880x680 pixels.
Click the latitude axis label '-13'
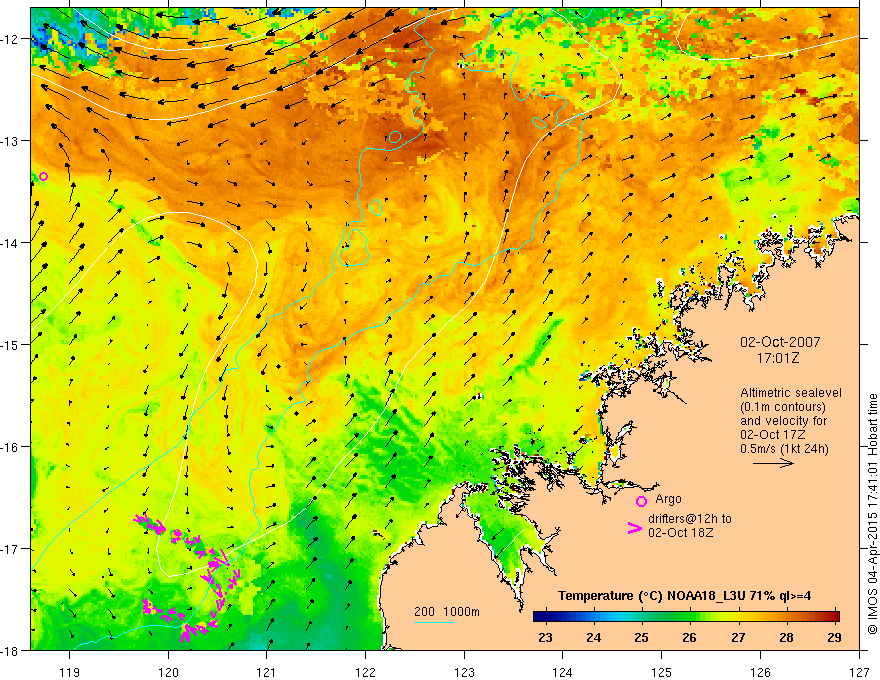(11, 140)
